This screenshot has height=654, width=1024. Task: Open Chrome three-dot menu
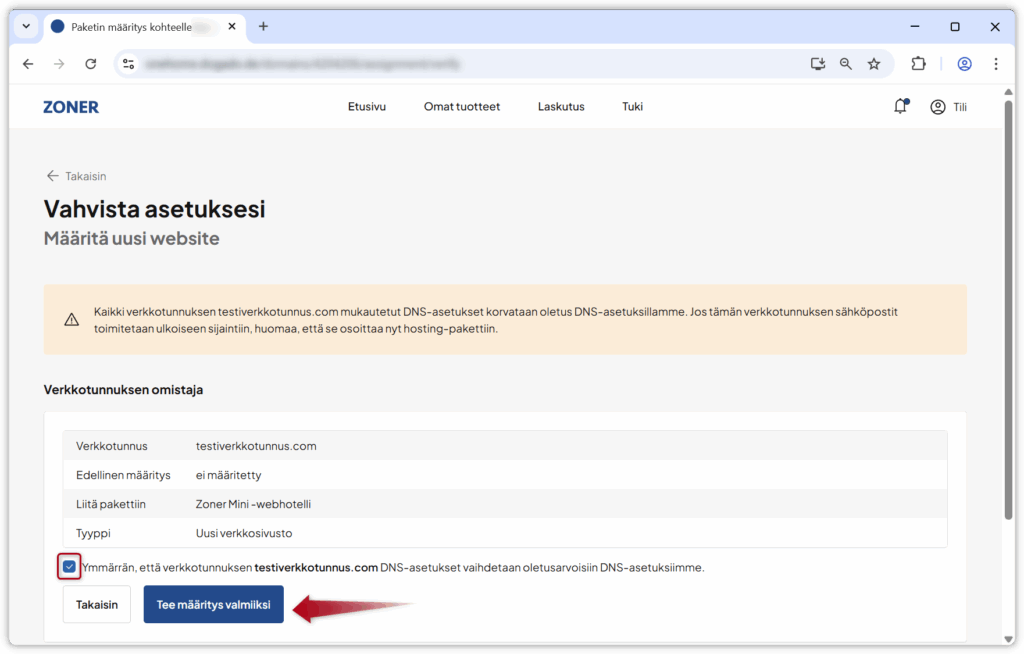(996, 64)
